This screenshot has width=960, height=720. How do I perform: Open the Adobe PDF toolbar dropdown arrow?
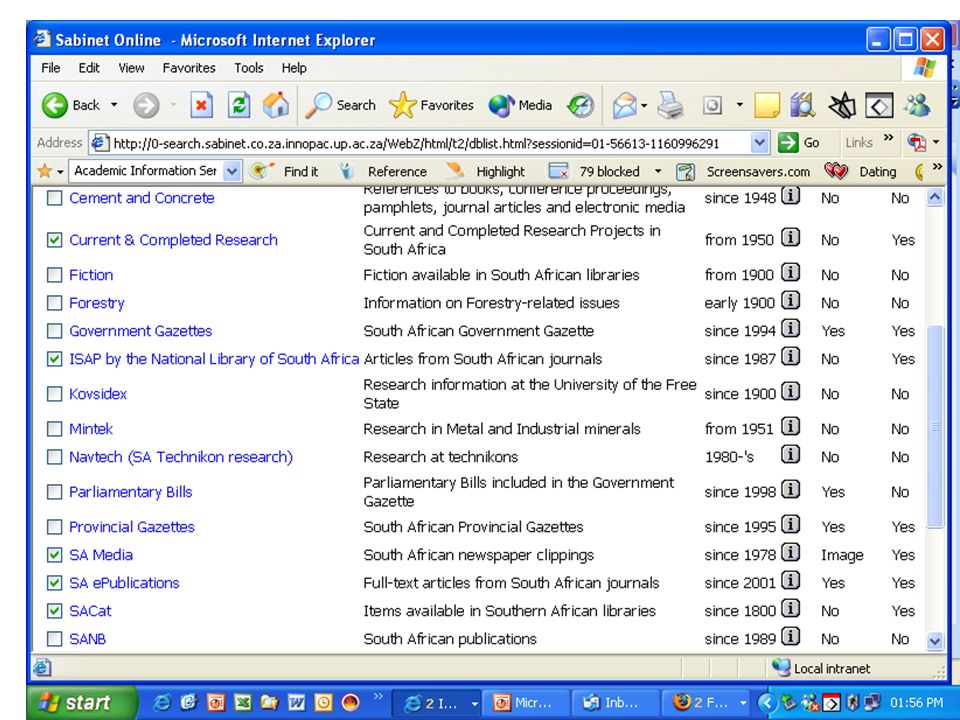point(936,143)
